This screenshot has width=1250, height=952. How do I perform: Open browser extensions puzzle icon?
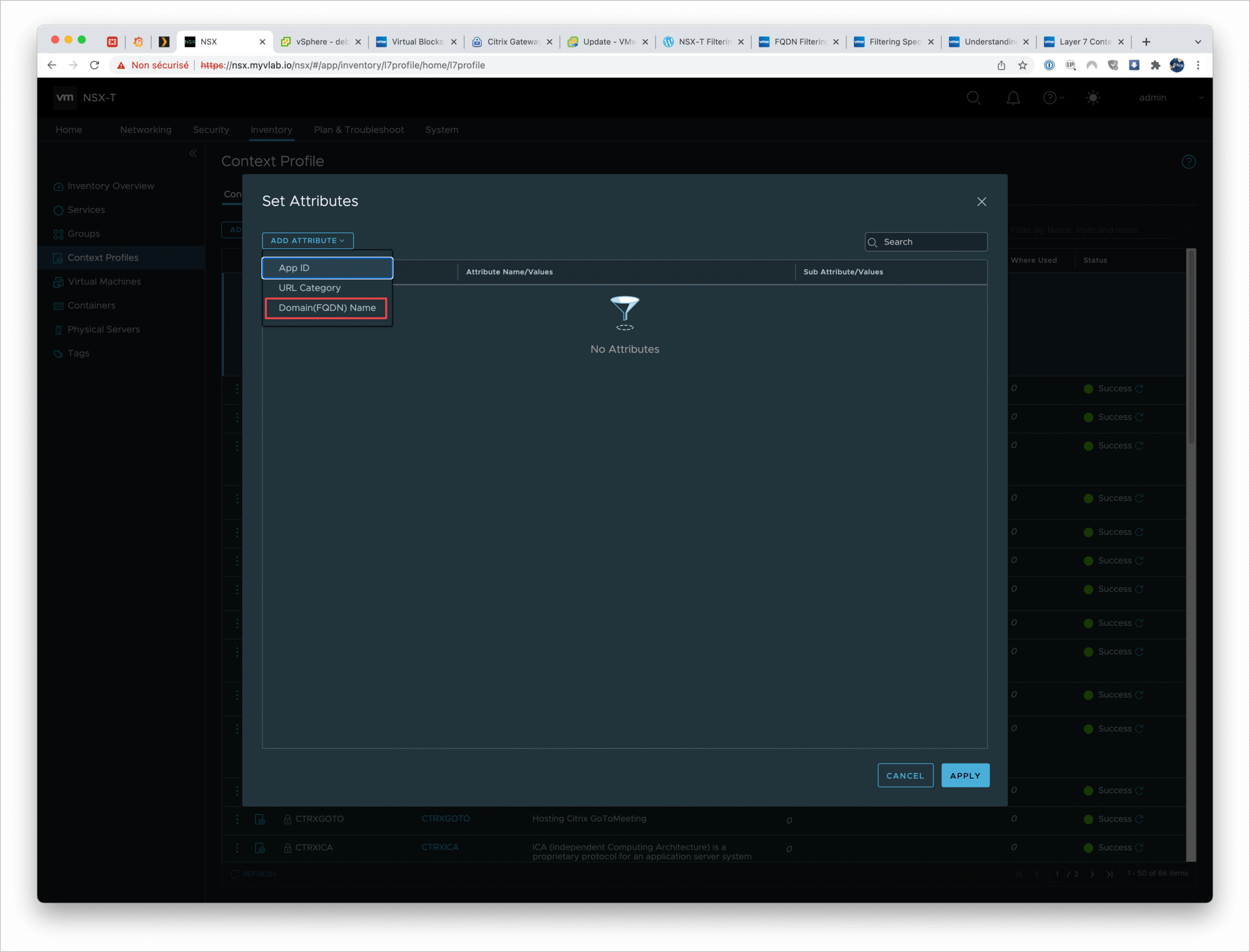click(1155, 65)
